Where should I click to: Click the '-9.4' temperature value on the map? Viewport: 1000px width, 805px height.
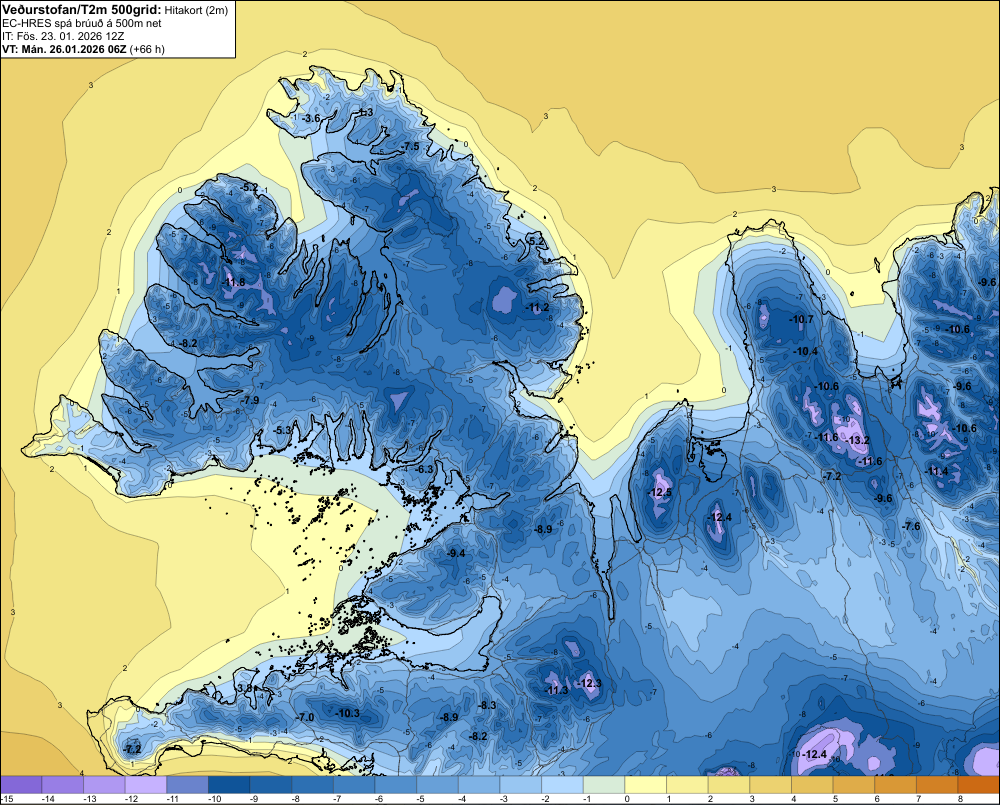click(456, 553)
